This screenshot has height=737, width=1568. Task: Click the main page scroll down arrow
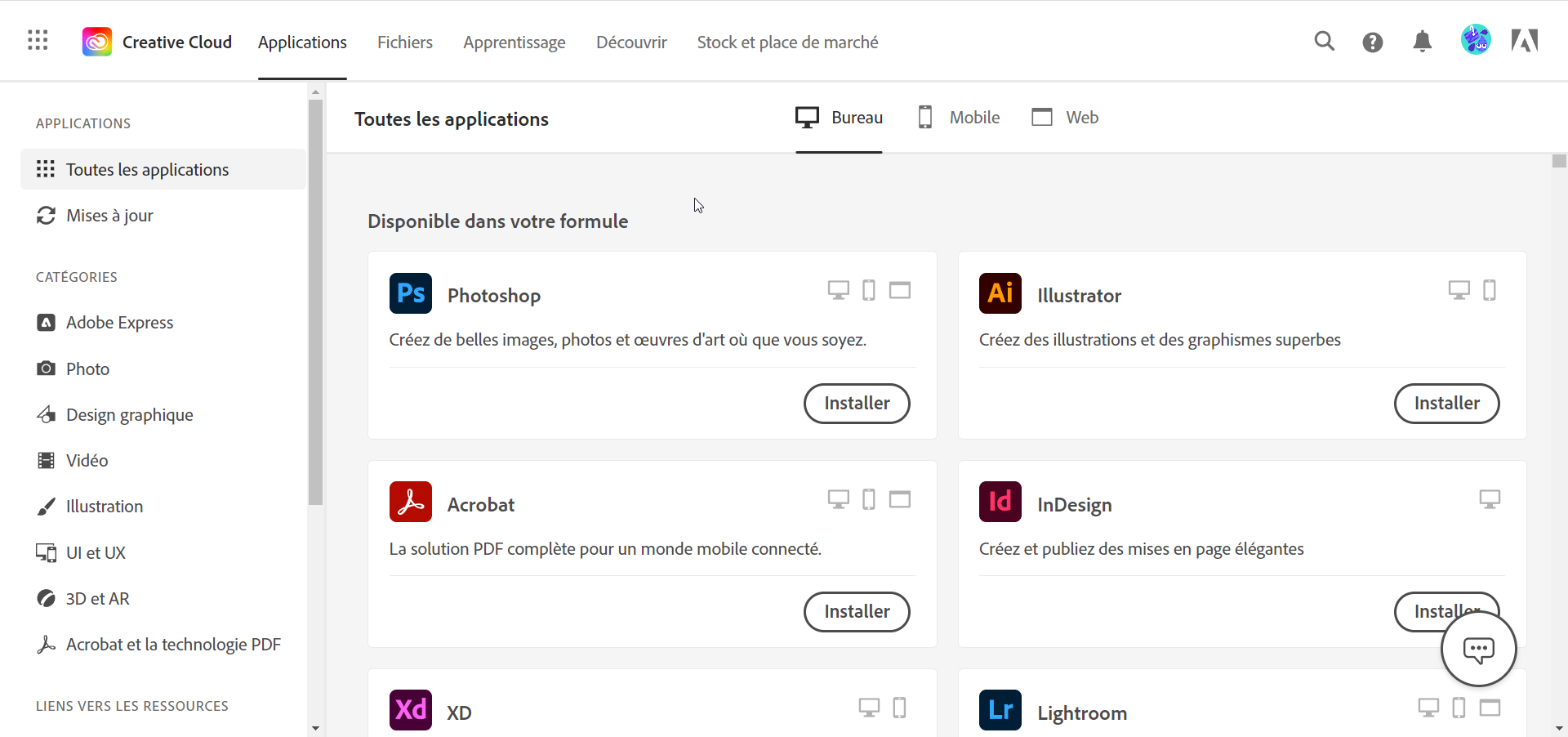[1559, 728]
